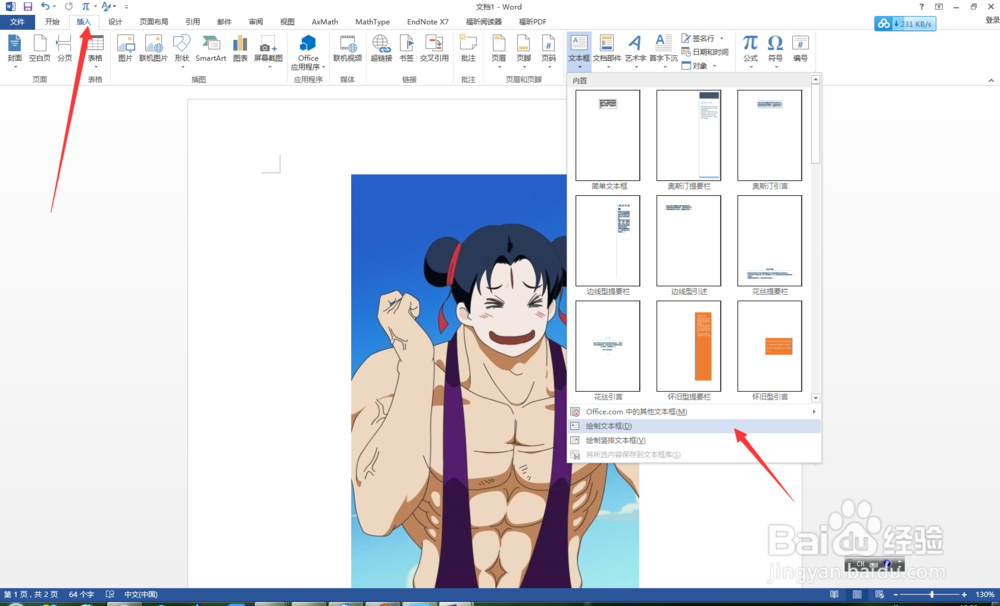
Task: Select Draw Text Box (绘制文本框)
Action: [x=694, y=426]
